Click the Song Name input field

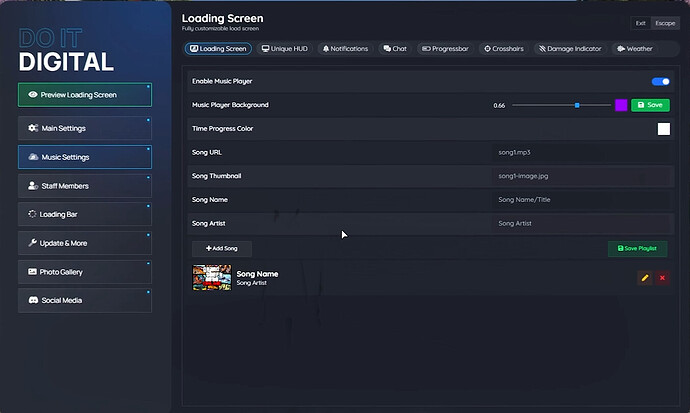[581, 200]
